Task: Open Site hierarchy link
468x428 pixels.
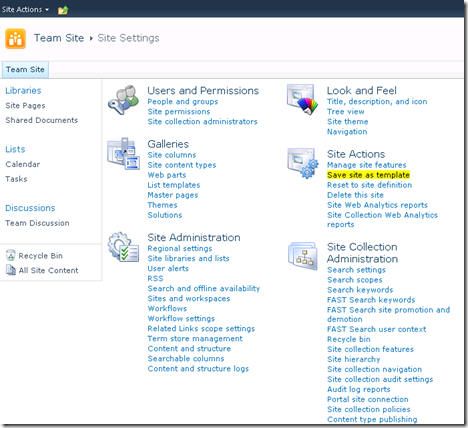Action: click(x=354, y=359)
